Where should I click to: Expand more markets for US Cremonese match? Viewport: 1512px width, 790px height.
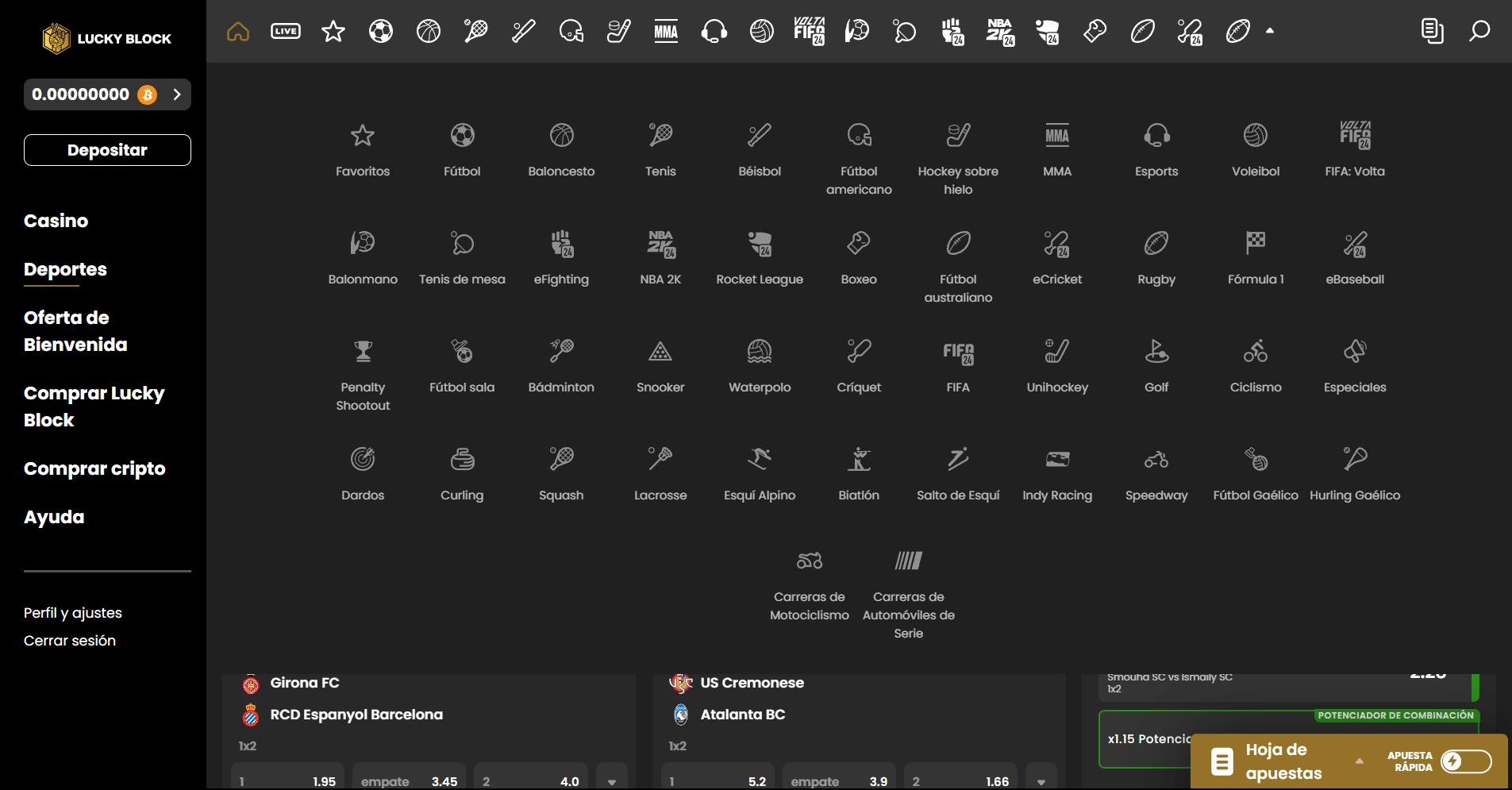point(1041,780)
